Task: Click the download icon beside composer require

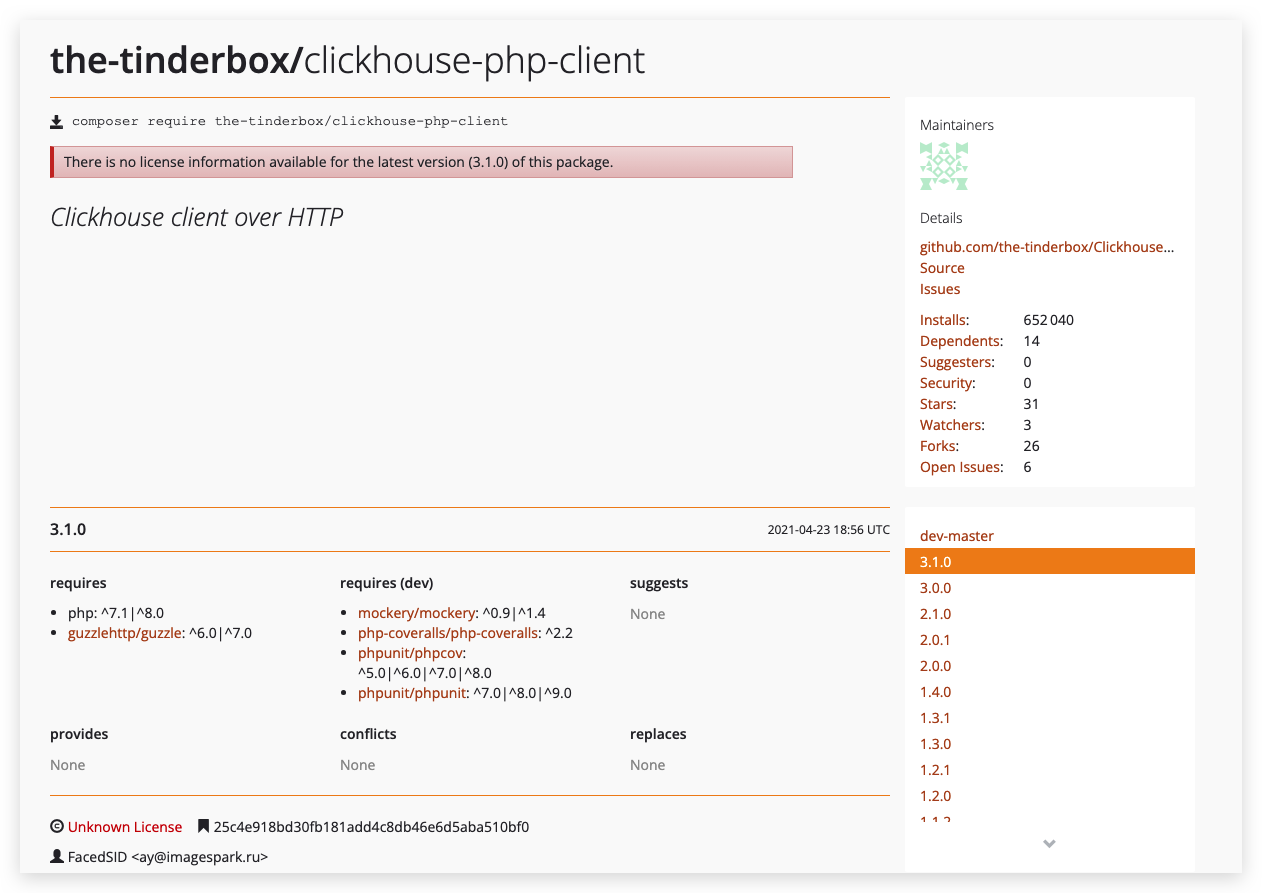Action: (57, 122)
